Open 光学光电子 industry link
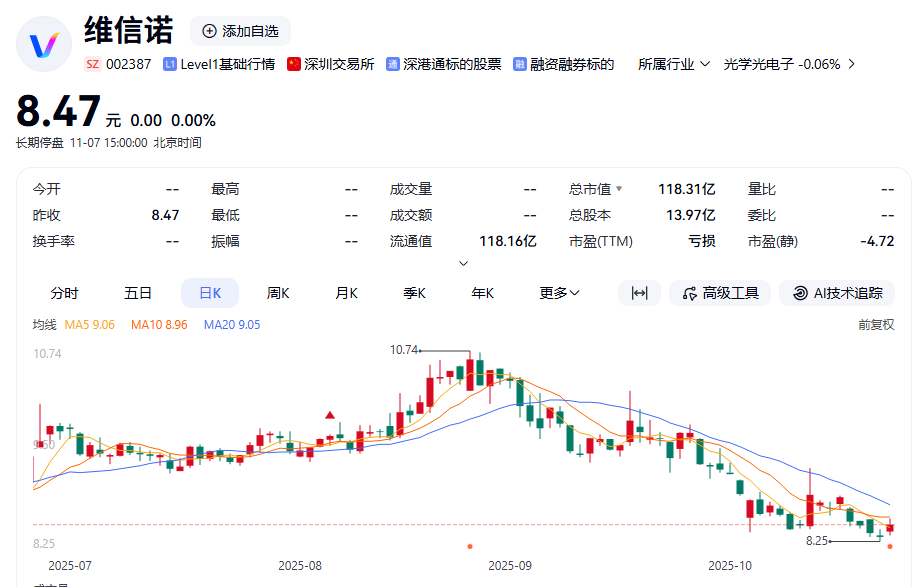The width and height of the screenshot is (917, 587). [x=782, y=64]
